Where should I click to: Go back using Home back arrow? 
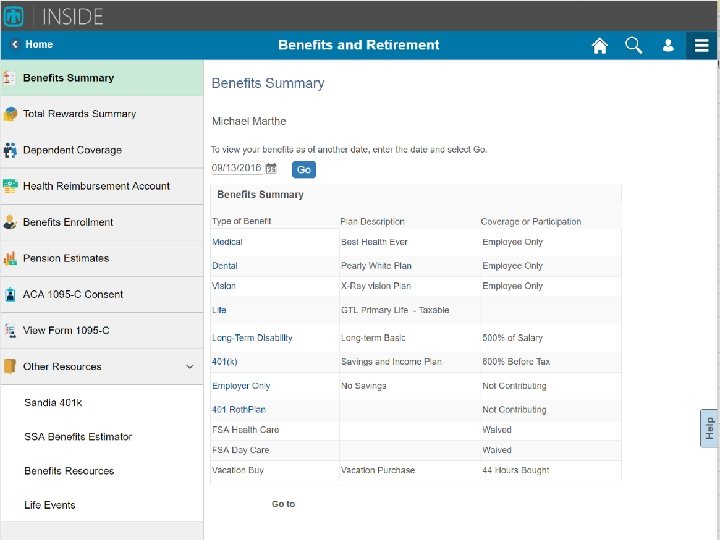(x=15, y=44)
